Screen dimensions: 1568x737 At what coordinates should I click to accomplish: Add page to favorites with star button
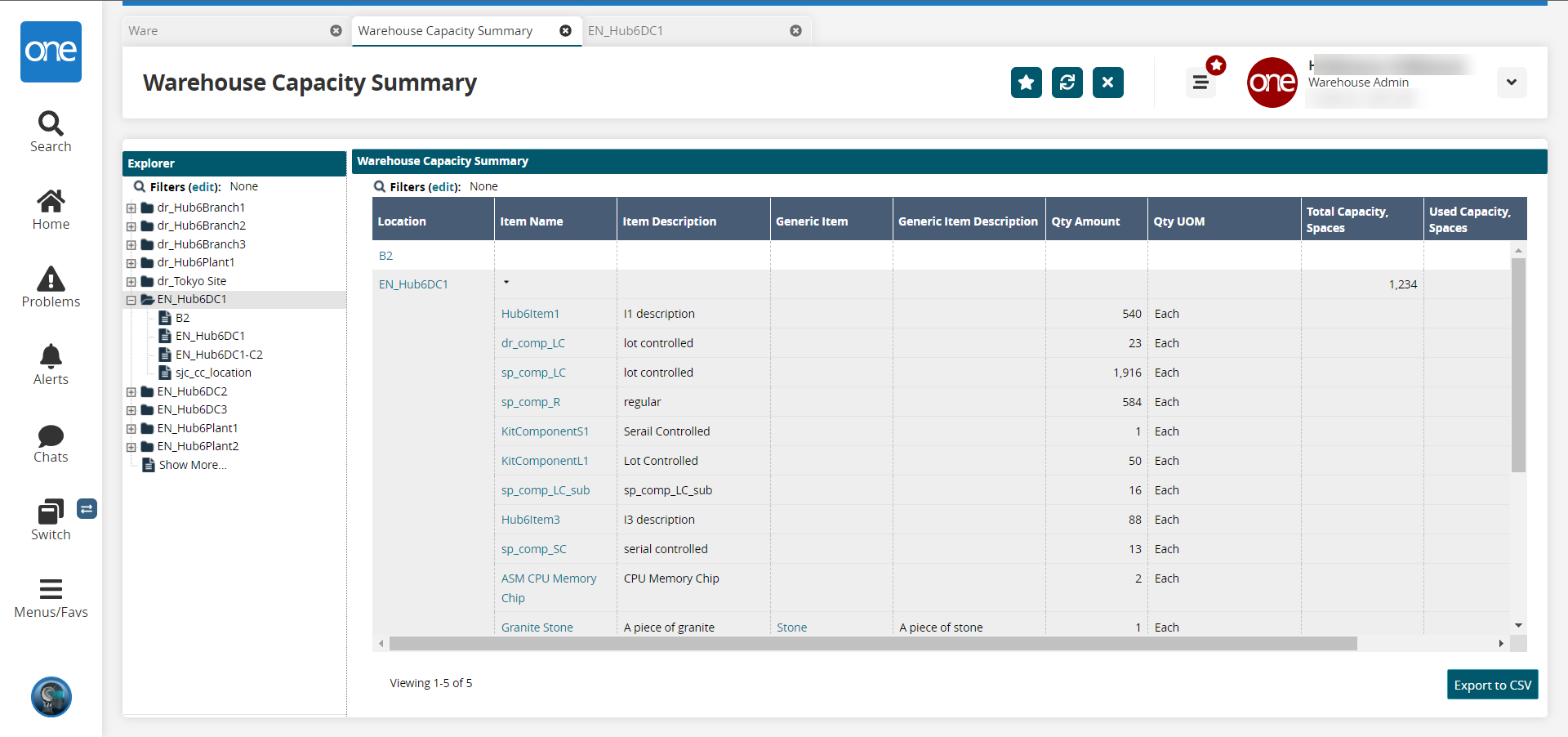1026,83
